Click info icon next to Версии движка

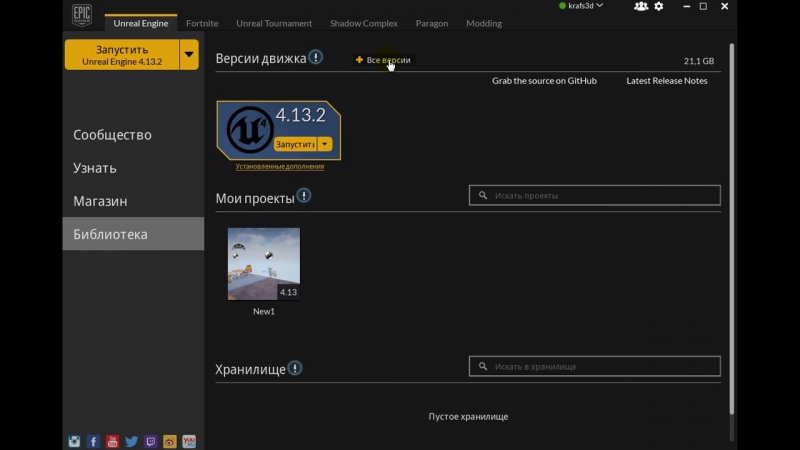316,57
